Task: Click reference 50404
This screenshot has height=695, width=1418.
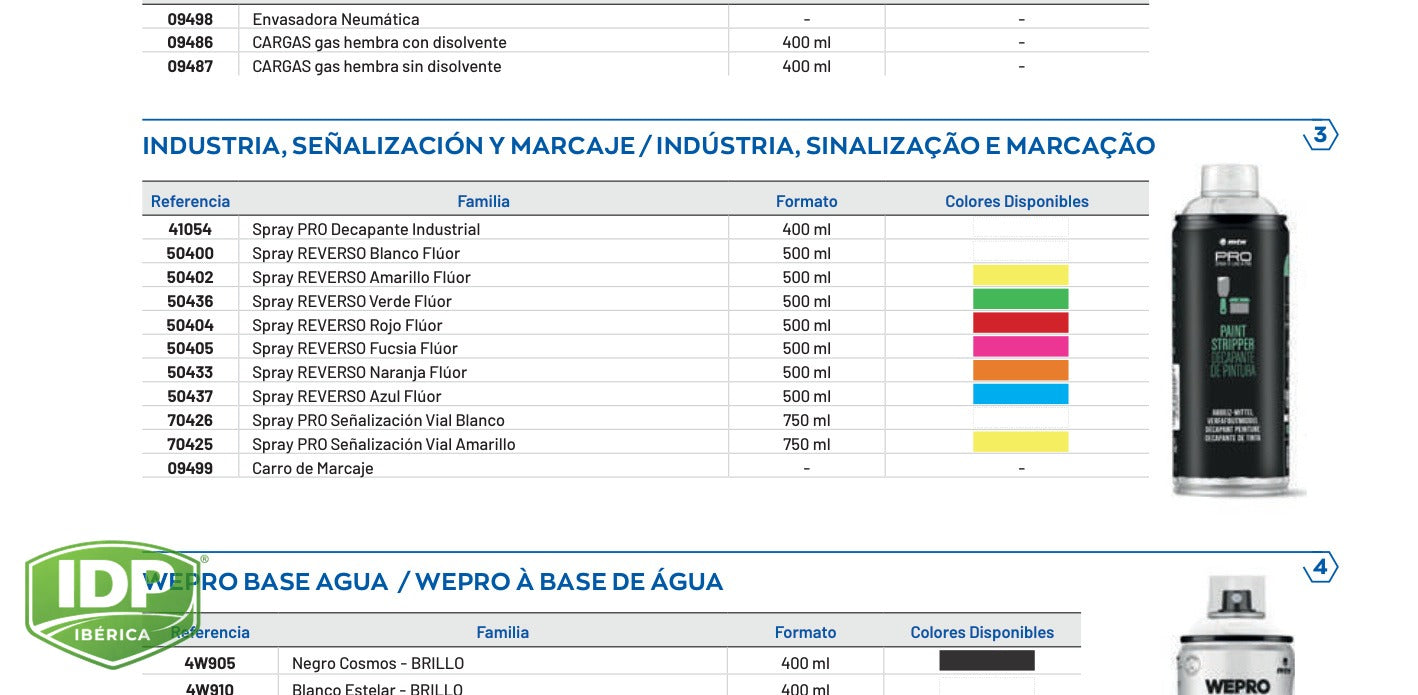Action: (x=190, y=325)
